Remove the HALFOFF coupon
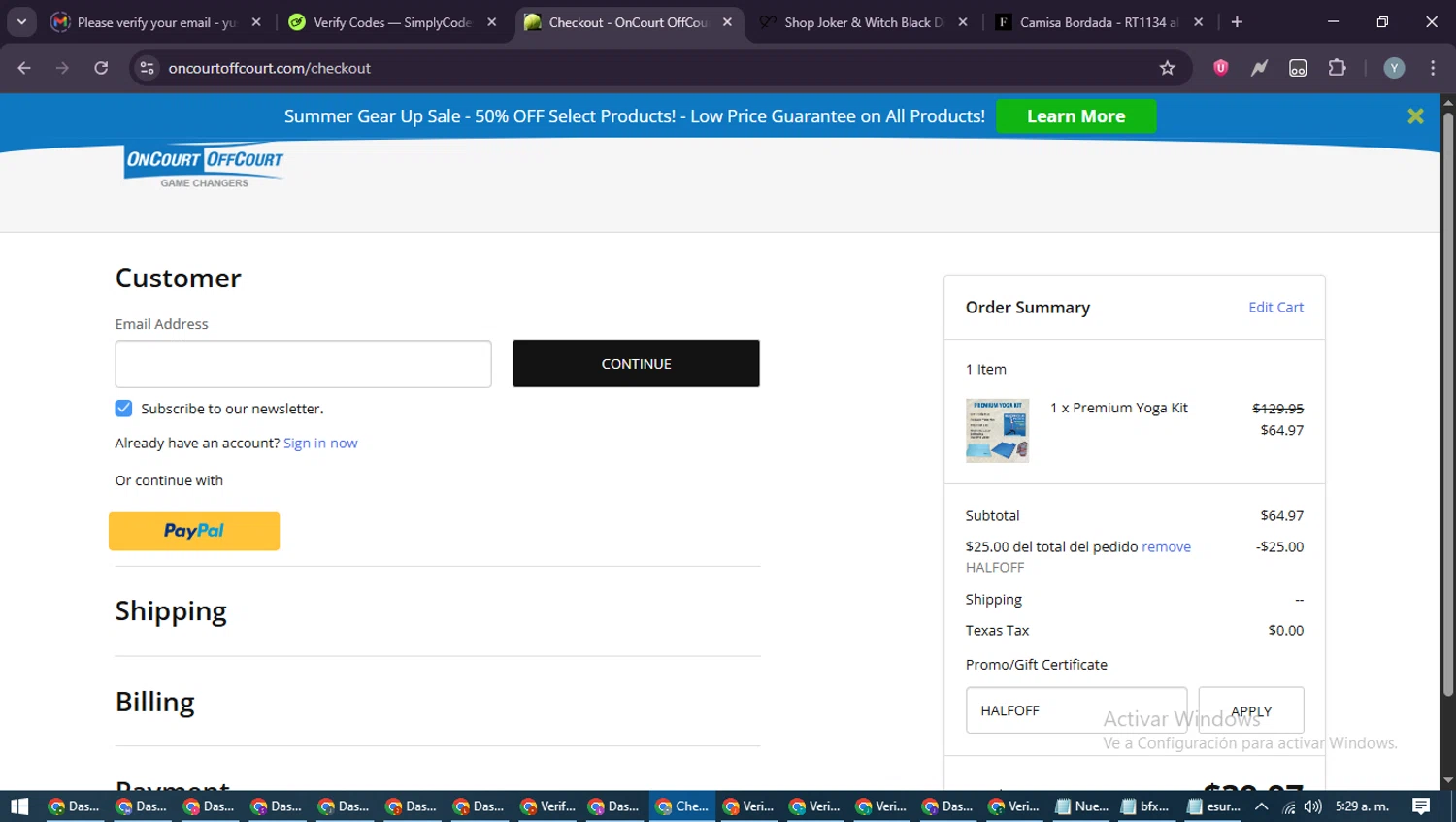Viewport: 1456px width, 822px height. point(1166,546)
